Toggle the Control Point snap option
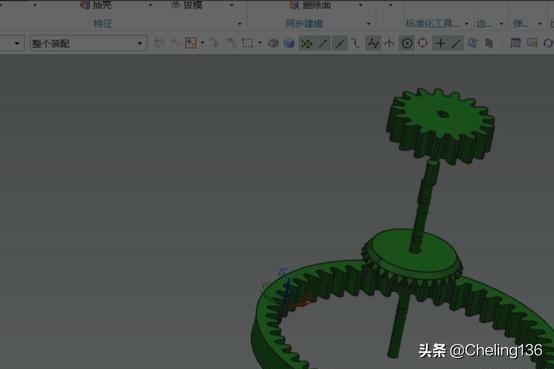 [373, 43]
